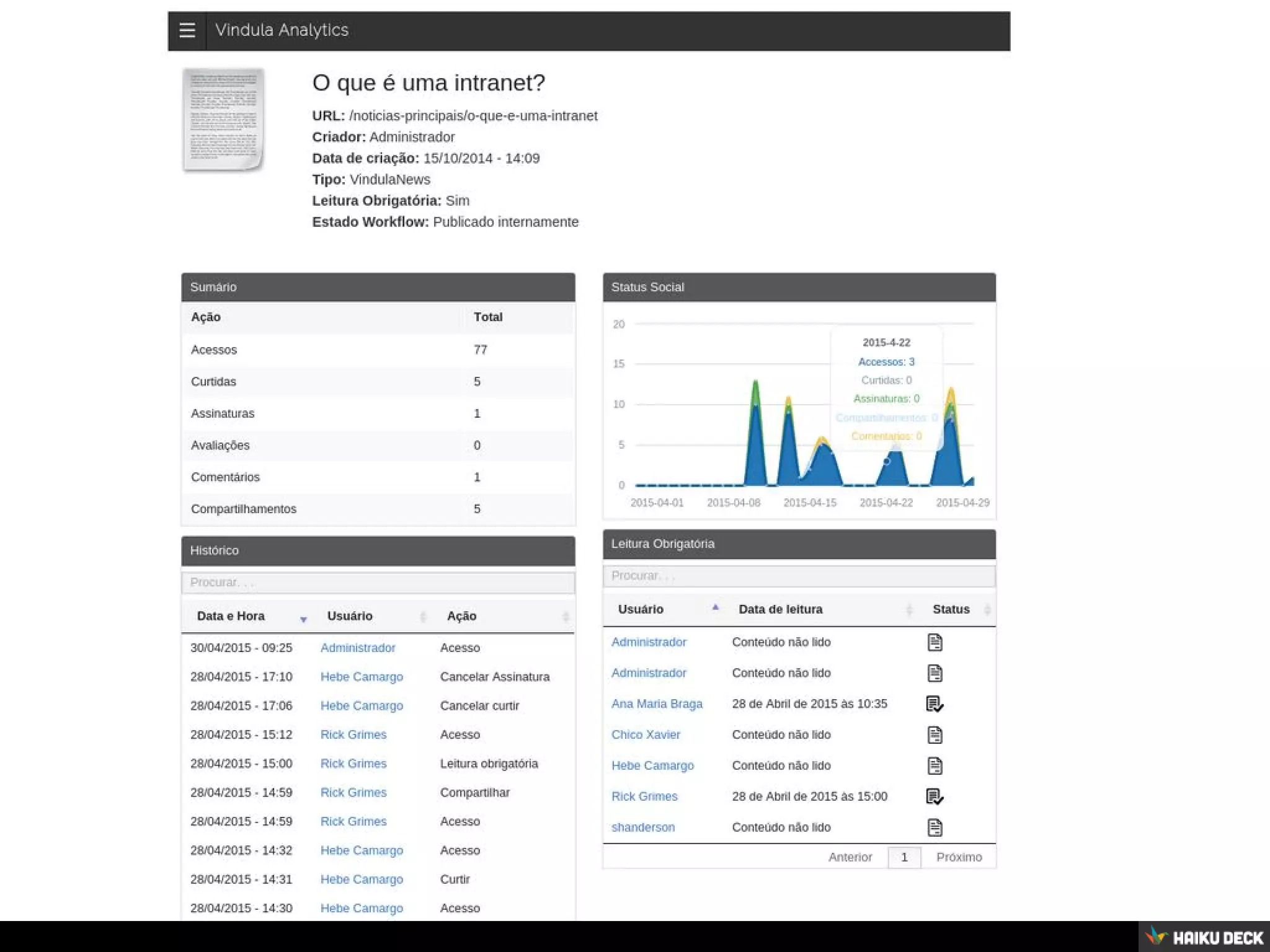This screenshot has height=952, width=1270.
Task: Select page 1 in pagination
Action: [x=904, y=857]
